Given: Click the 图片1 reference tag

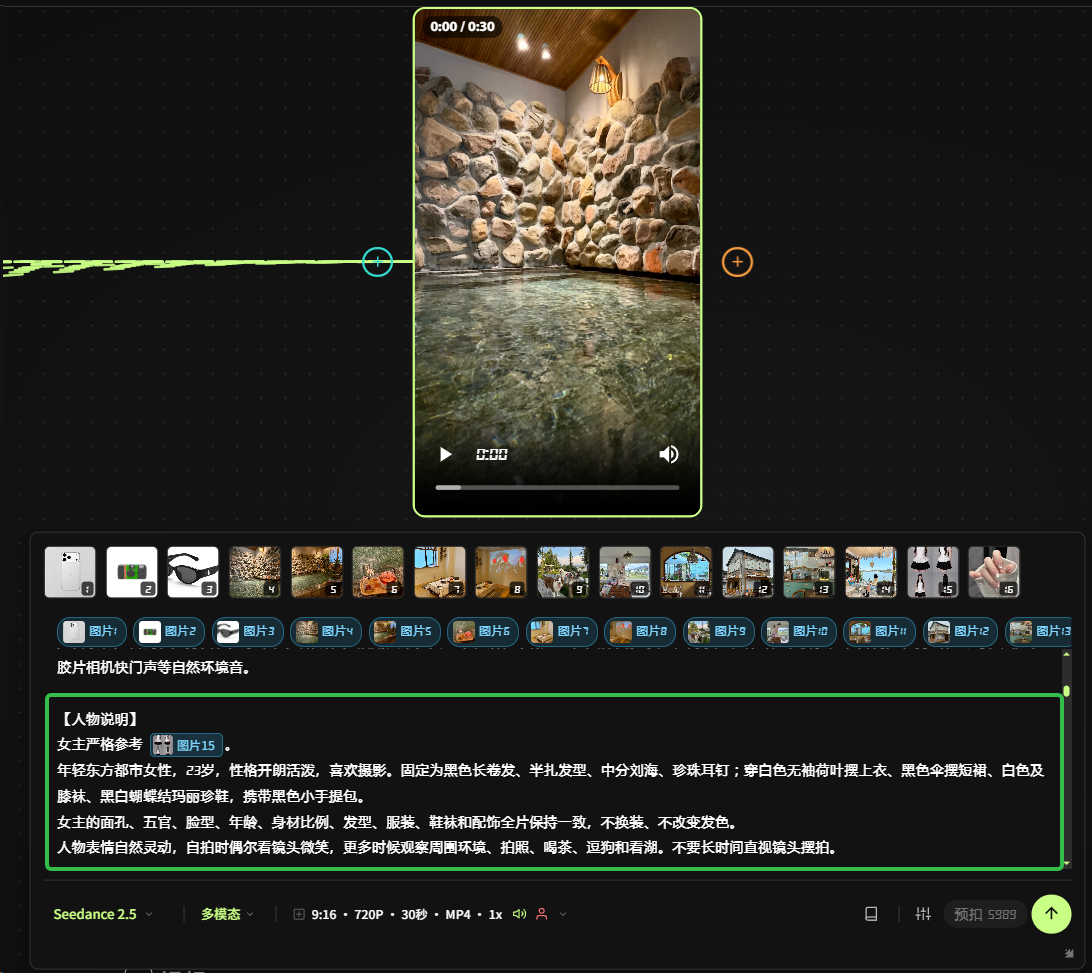Looking at the screenshot, I should (x=92, y=632).
